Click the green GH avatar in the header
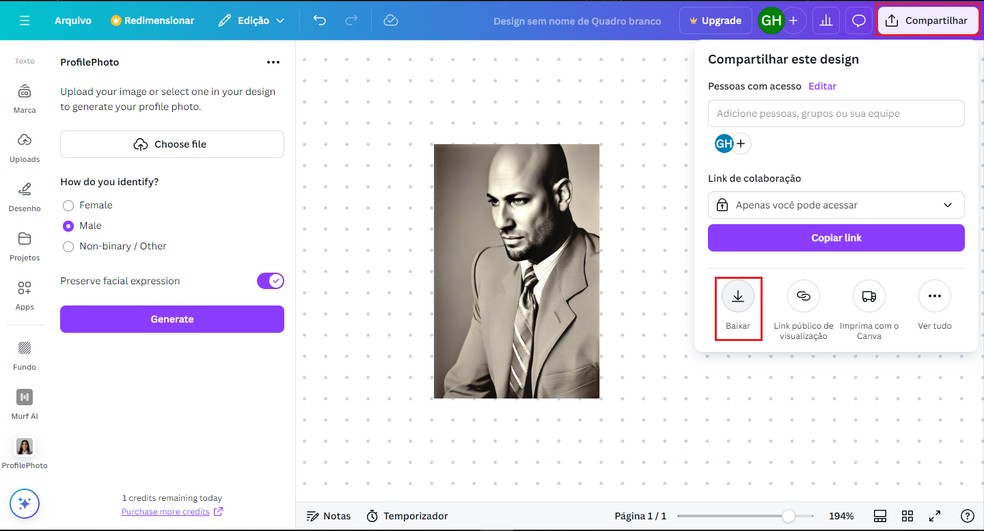The width and height of the screenshot is (984, 531). [771, 21]
